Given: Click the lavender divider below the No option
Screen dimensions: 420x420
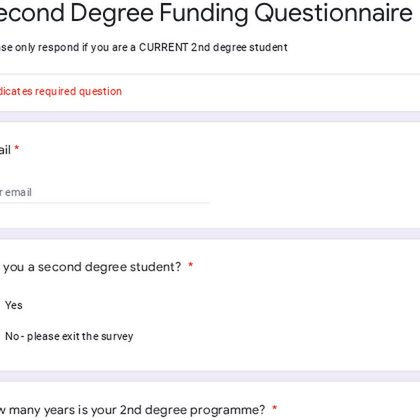Looking at the screenshot, I should click(x=210, y=376).
